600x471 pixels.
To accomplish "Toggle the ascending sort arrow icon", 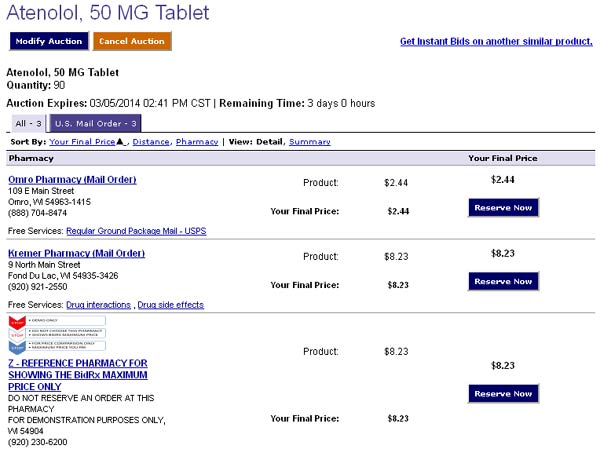I will point(120,142).
